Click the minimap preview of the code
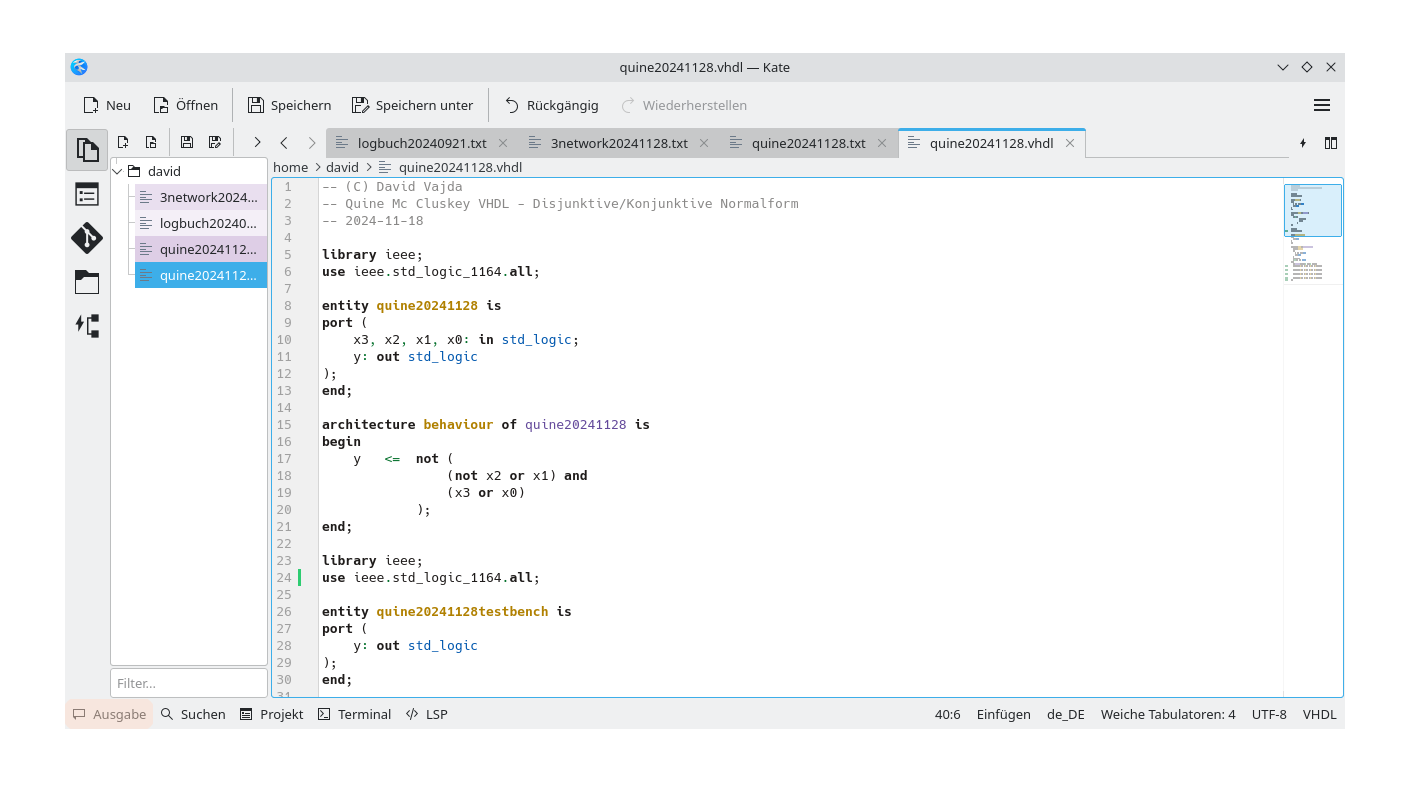The height and width of the screenshot is (806, 1410). click(x=1311, y=210)
